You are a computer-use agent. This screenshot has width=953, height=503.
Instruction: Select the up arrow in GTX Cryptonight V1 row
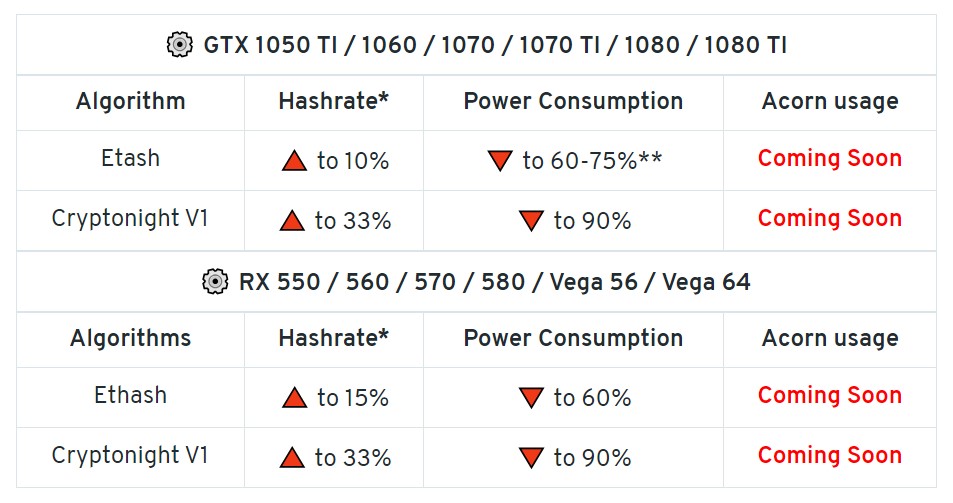(292, 221)
